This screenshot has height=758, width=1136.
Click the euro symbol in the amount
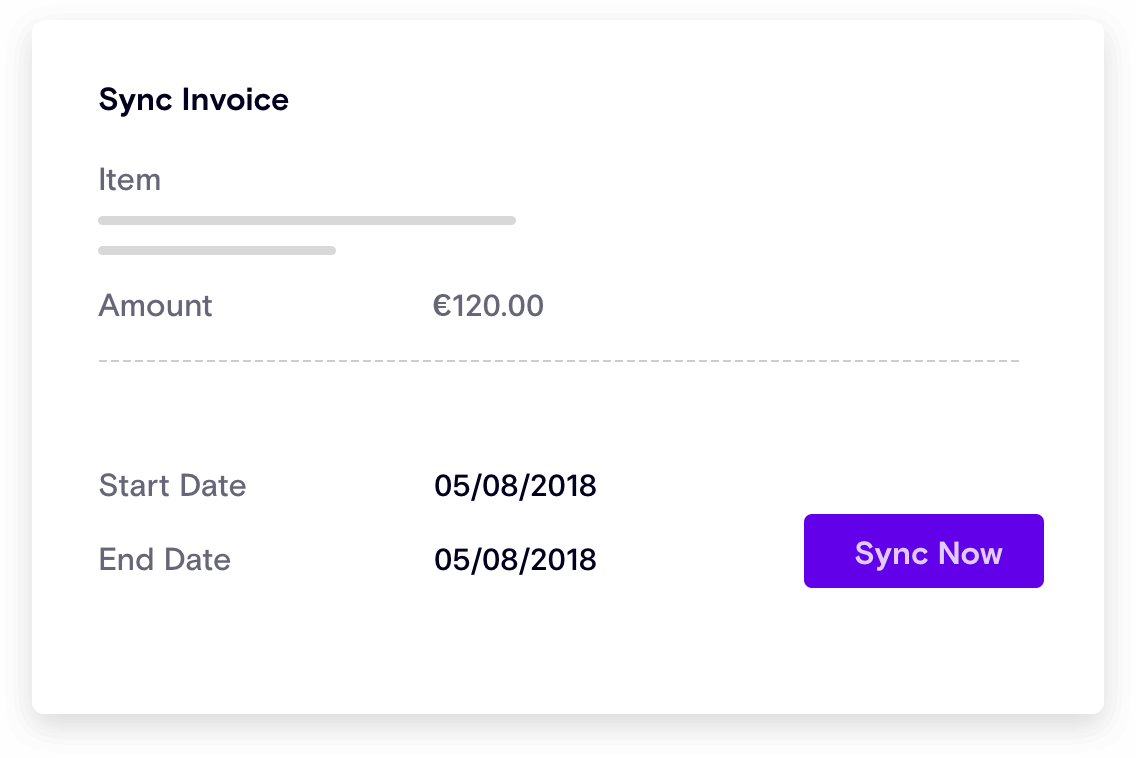(442, 305)
